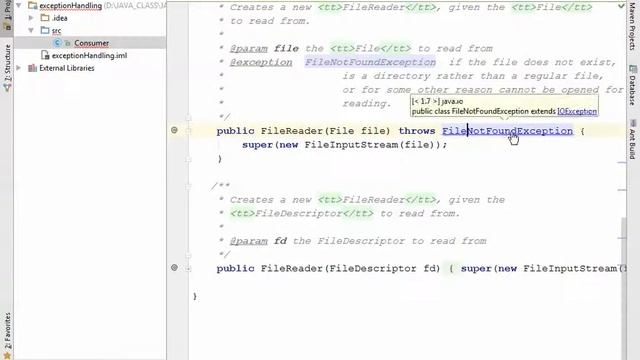The image size is (640, 360).
Task: Select exceptionHandling.iml in the project tree
Action: (89, 56)
